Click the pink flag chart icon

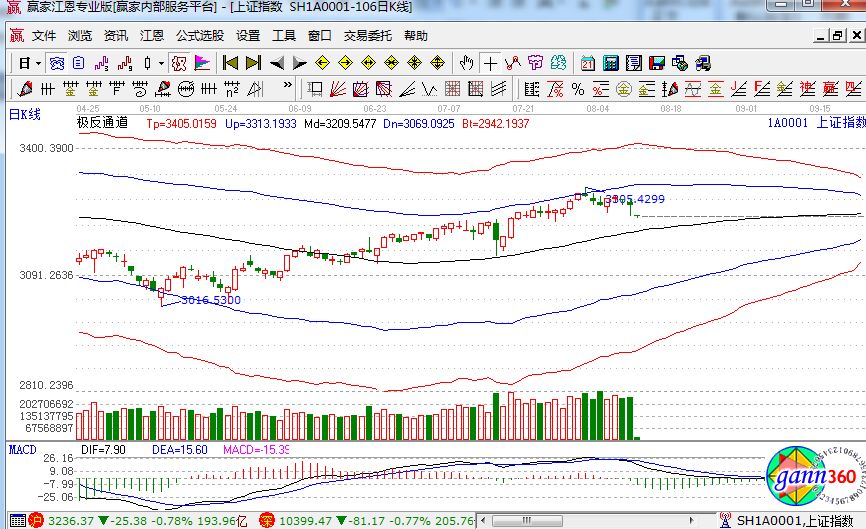point(201,63)
